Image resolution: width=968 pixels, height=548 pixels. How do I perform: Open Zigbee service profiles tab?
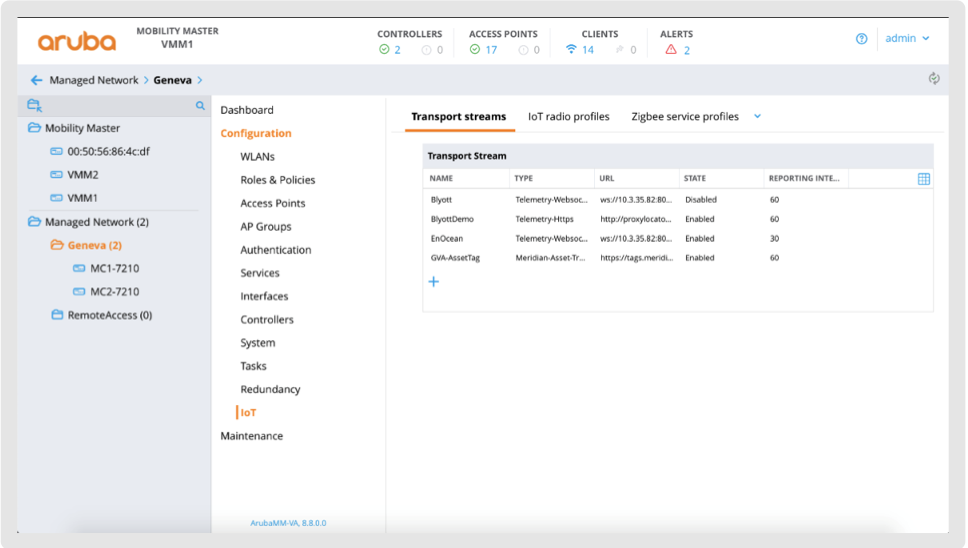point(684,117)
